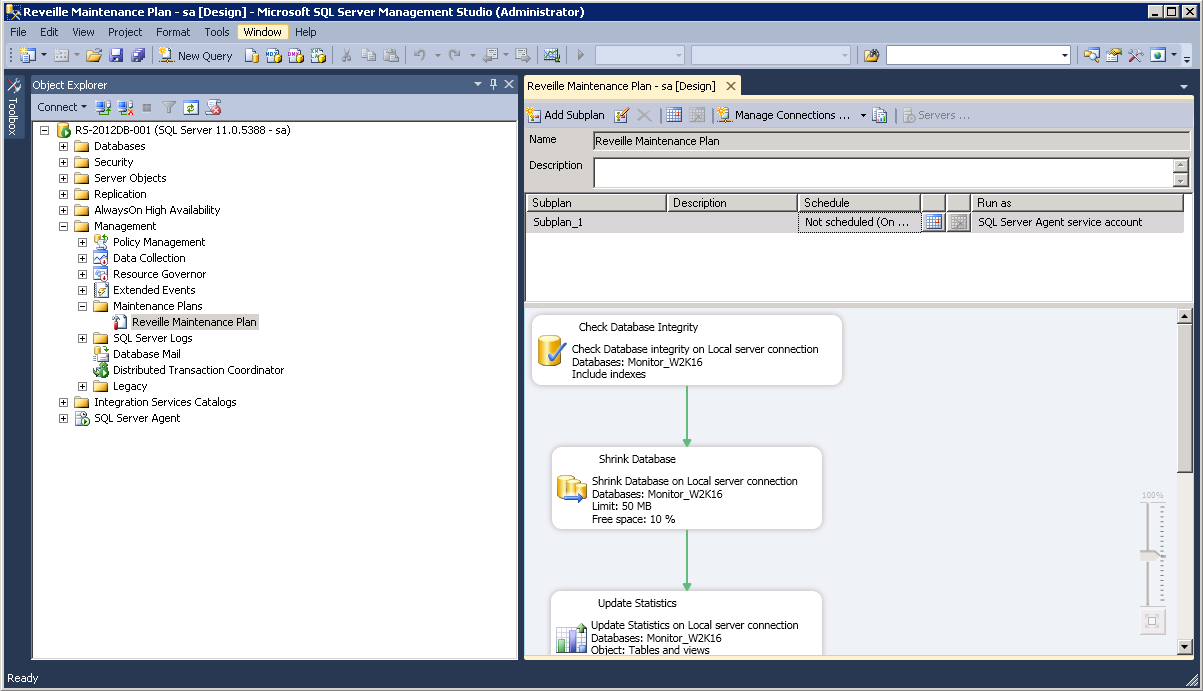Click the Manage Connections button
The image size is (1203, 691).
coord(784,115)
